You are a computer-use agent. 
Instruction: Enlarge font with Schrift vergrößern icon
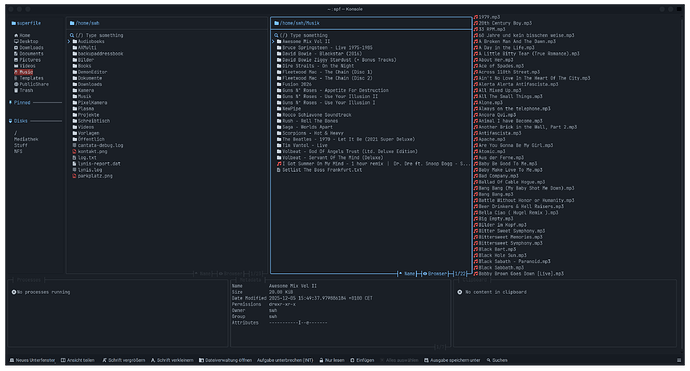click(105, 360)
